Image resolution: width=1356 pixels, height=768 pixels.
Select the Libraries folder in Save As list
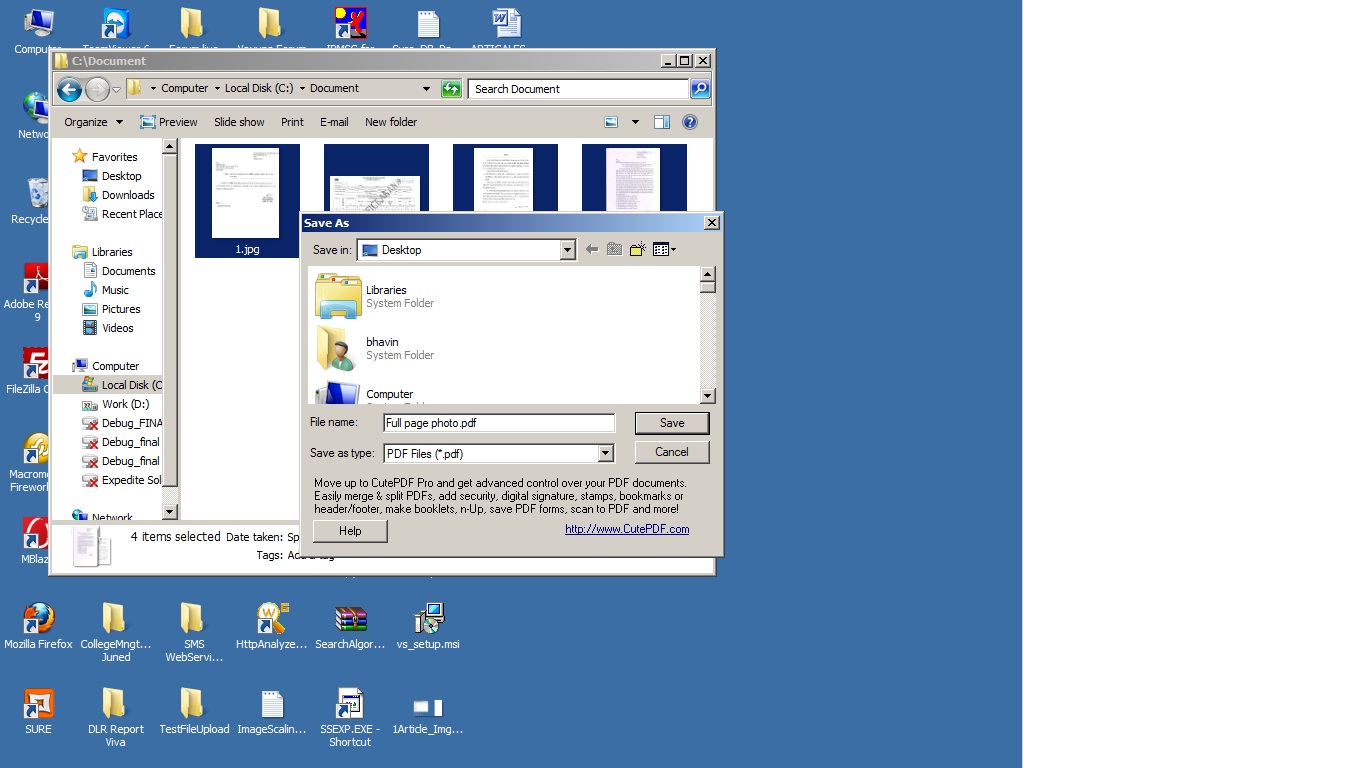pos(375,296)
